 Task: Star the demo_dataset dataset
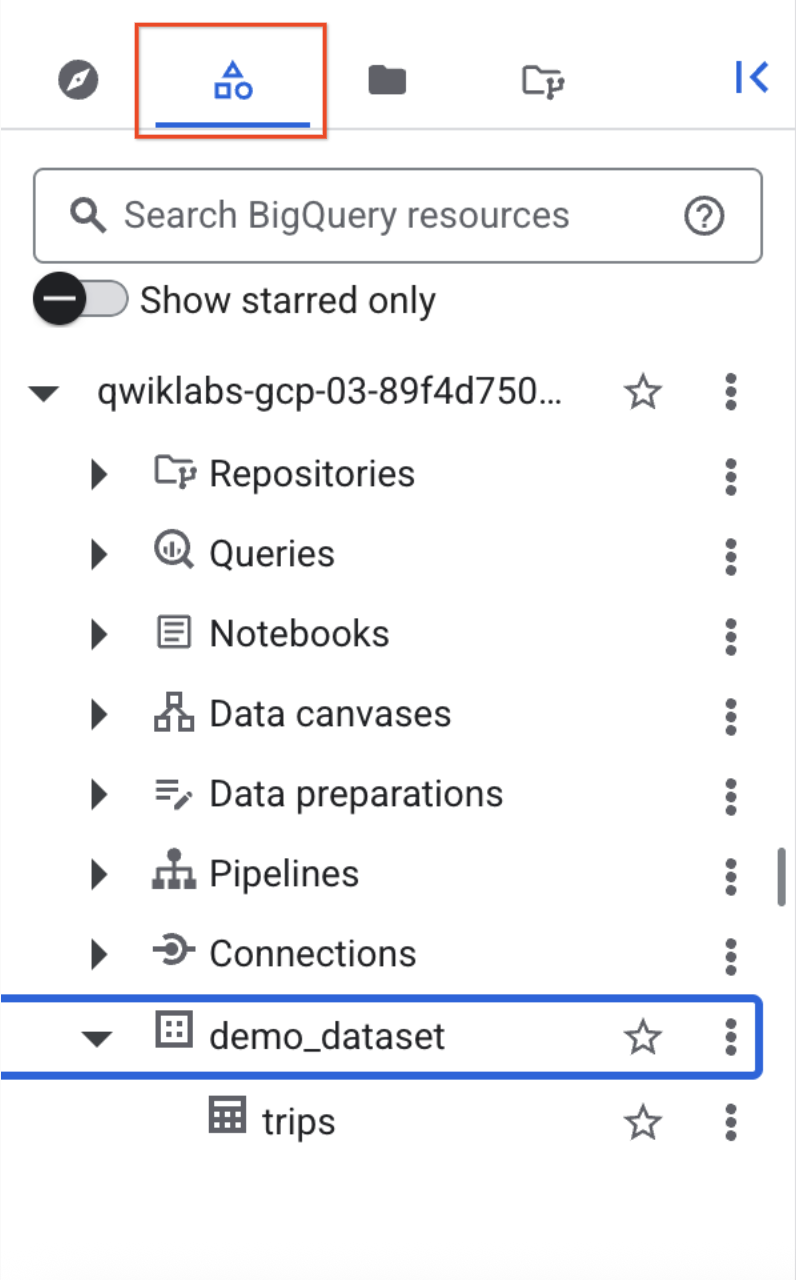643,1037
